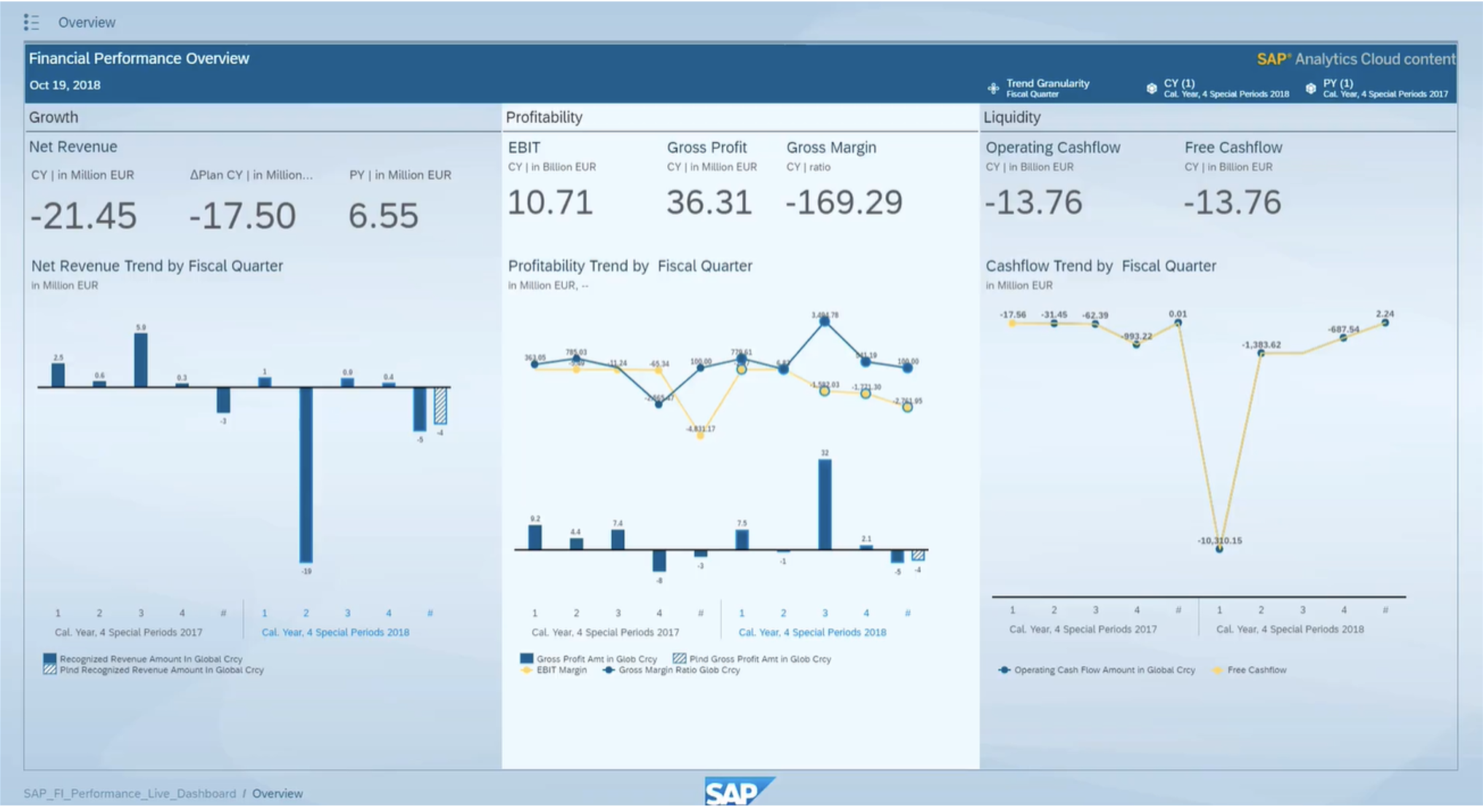Expand the PY Cal. Year 2017 filter

pyautogui.click(x=1385, y=88)
